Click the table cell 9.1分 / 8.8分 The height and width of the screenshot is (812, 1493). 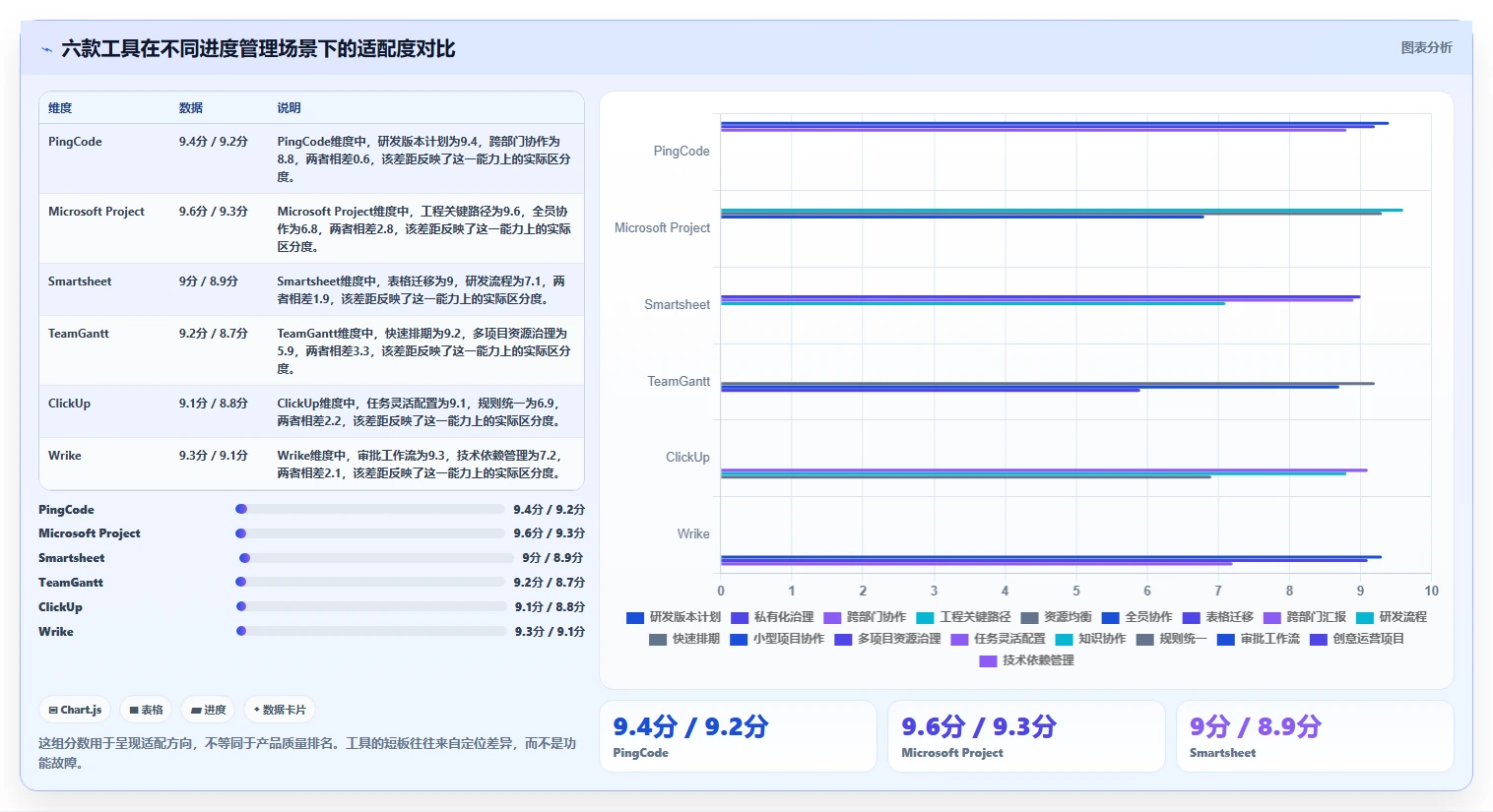214,404
